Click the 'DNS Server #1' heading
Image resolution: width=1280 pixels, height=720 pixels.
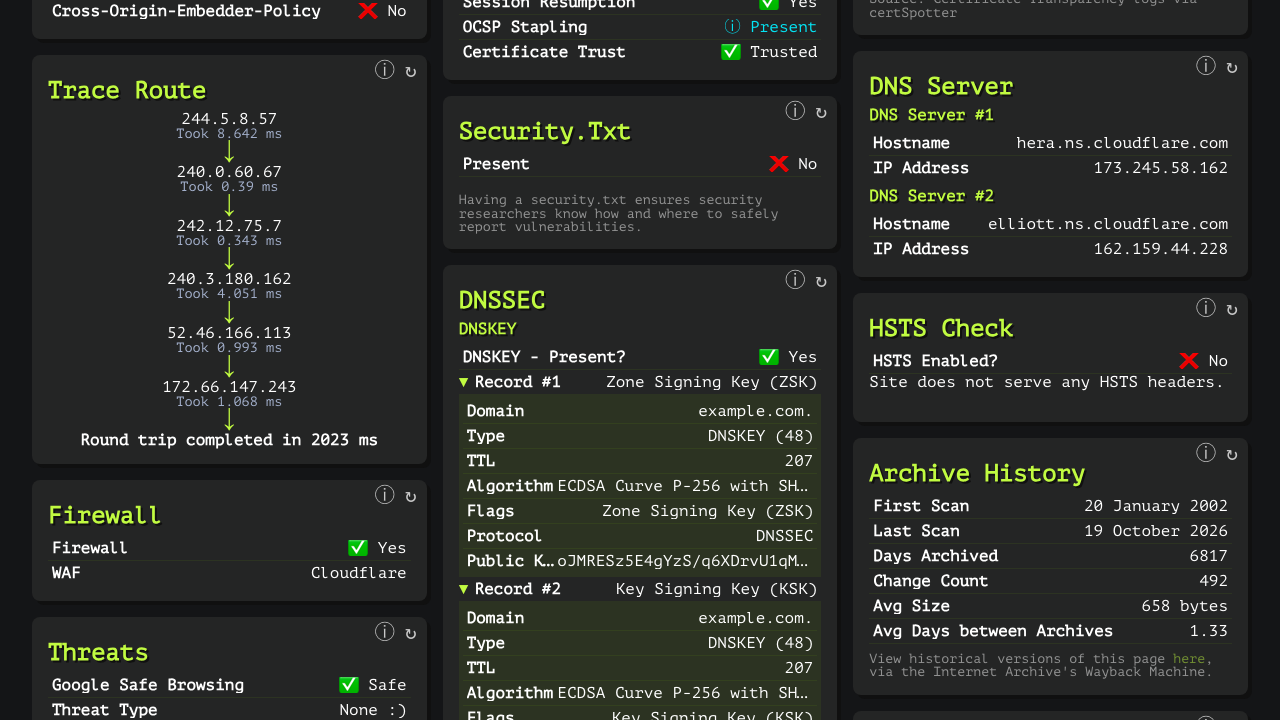931,115
